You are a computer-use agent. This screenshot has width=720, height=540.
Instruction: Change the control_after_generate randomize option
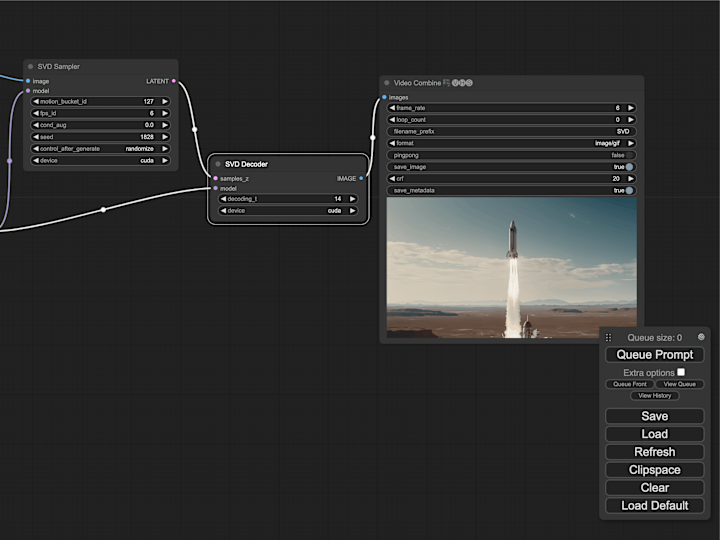[101, 149]
